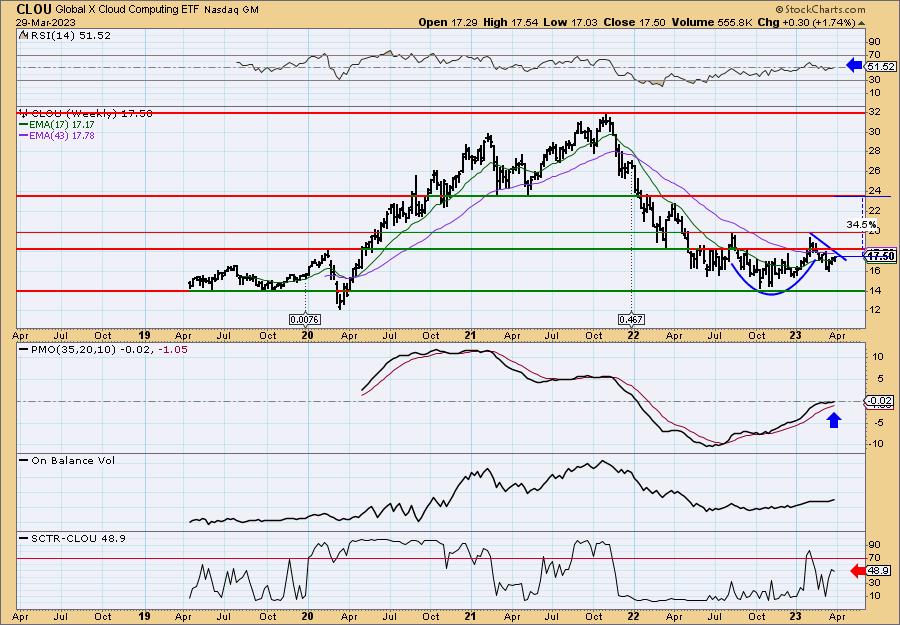Viewport: 900px width, 625px height.
Task: Click the 70 label on the SCTR axis
Action: [x=875, y=557]
